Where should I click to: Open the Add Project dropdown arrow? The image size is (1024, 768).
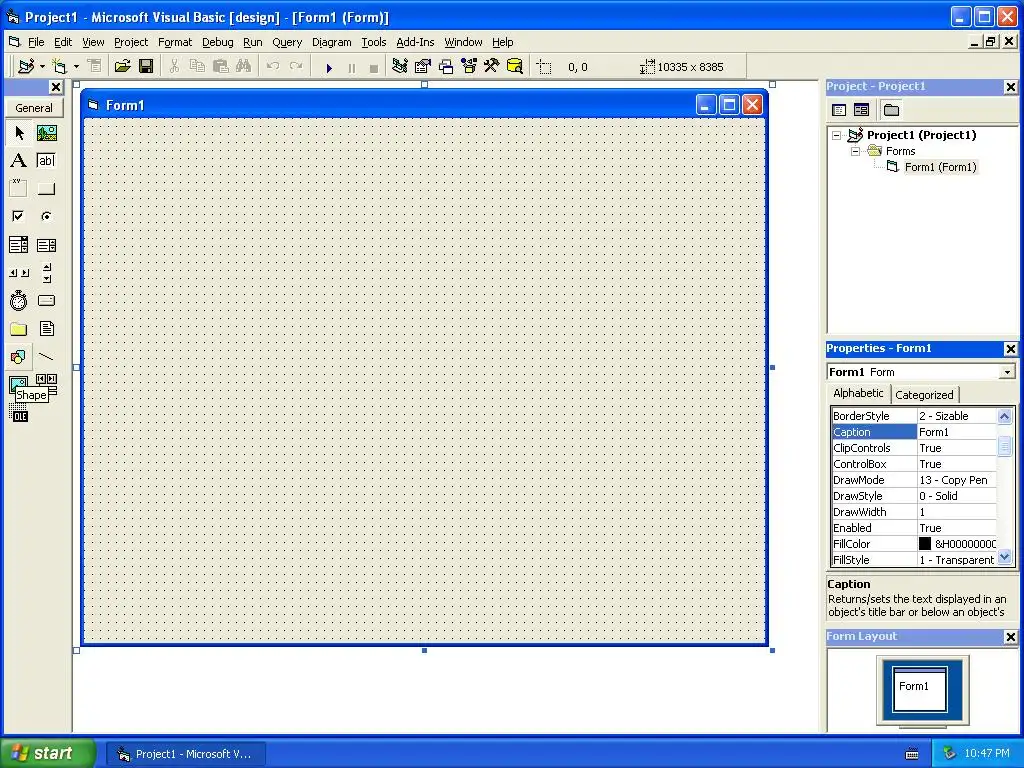pos(42,67)
